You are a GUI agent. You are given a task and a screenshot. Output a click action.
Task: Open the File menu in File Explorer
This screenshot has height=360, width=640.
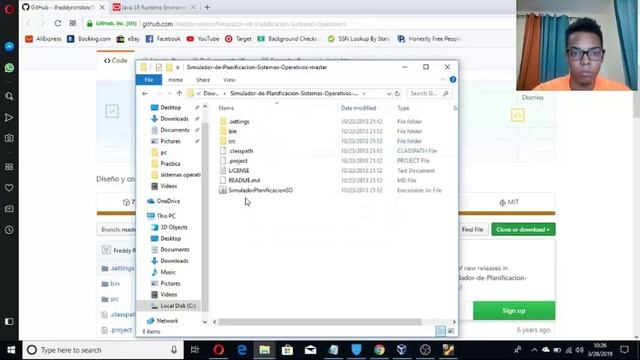[149, 80]
